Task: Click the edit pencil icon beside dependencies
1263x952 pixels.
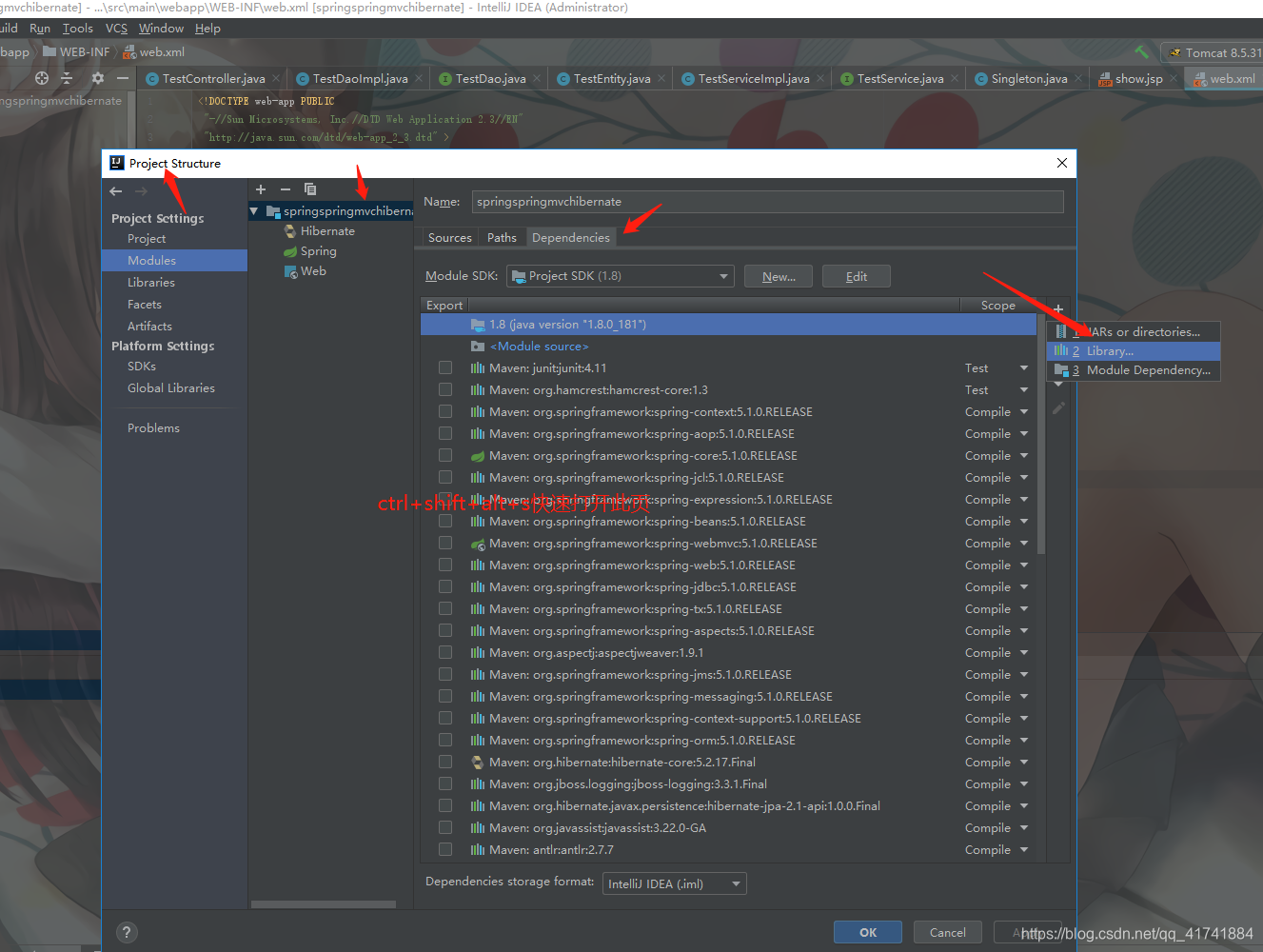Action: 1058,408
